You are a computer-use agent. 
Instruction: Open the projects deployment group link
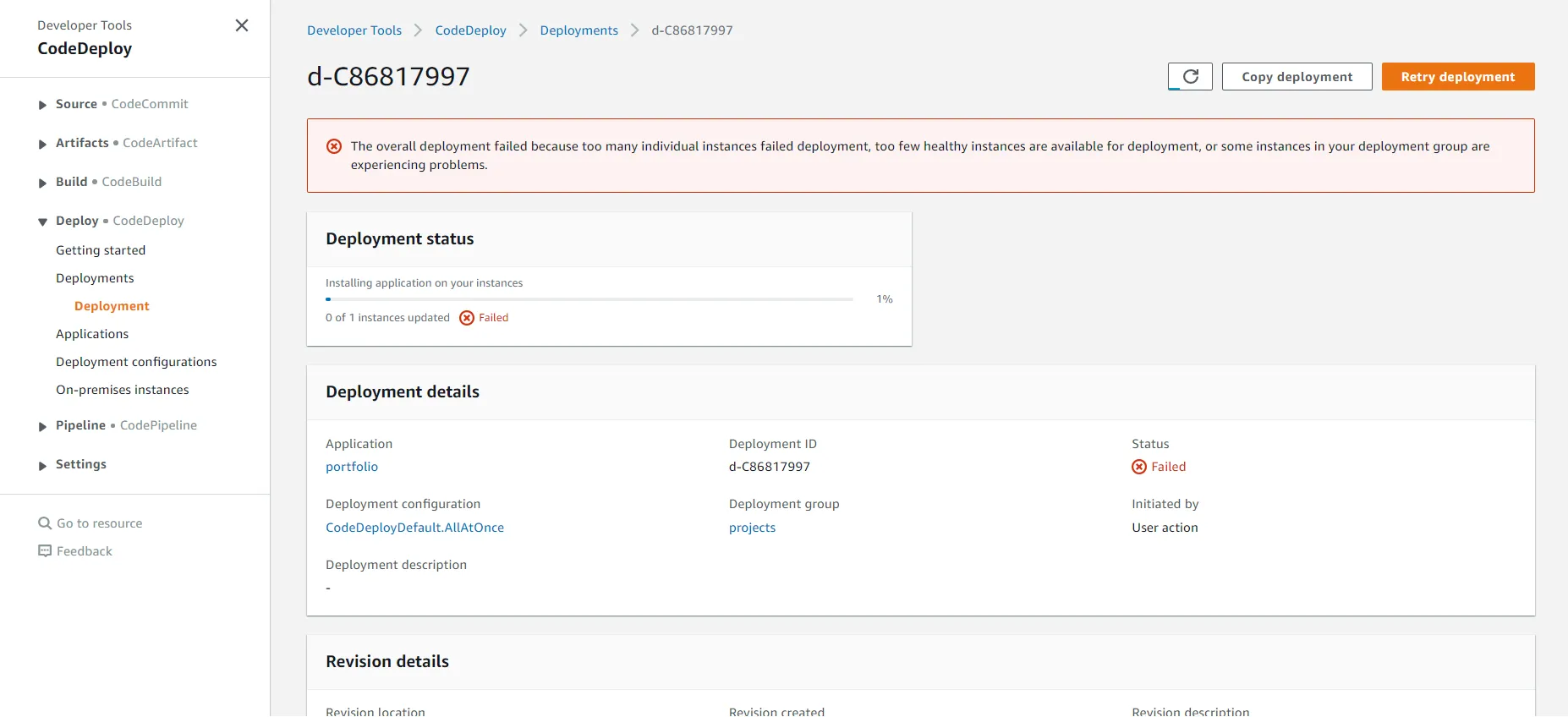(x=753, y=528)
